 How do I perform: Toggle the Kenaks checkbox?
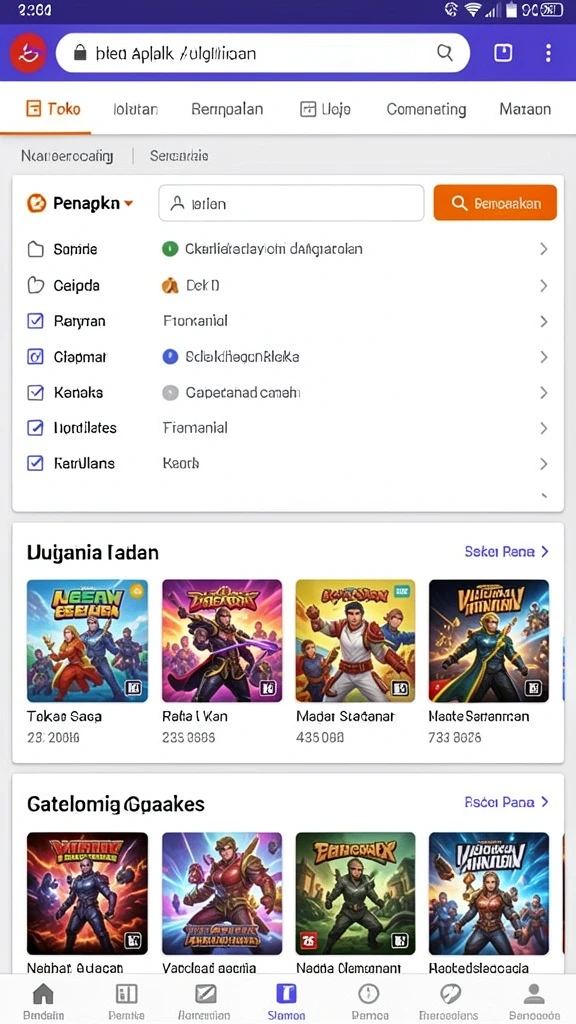pos(35,392)
